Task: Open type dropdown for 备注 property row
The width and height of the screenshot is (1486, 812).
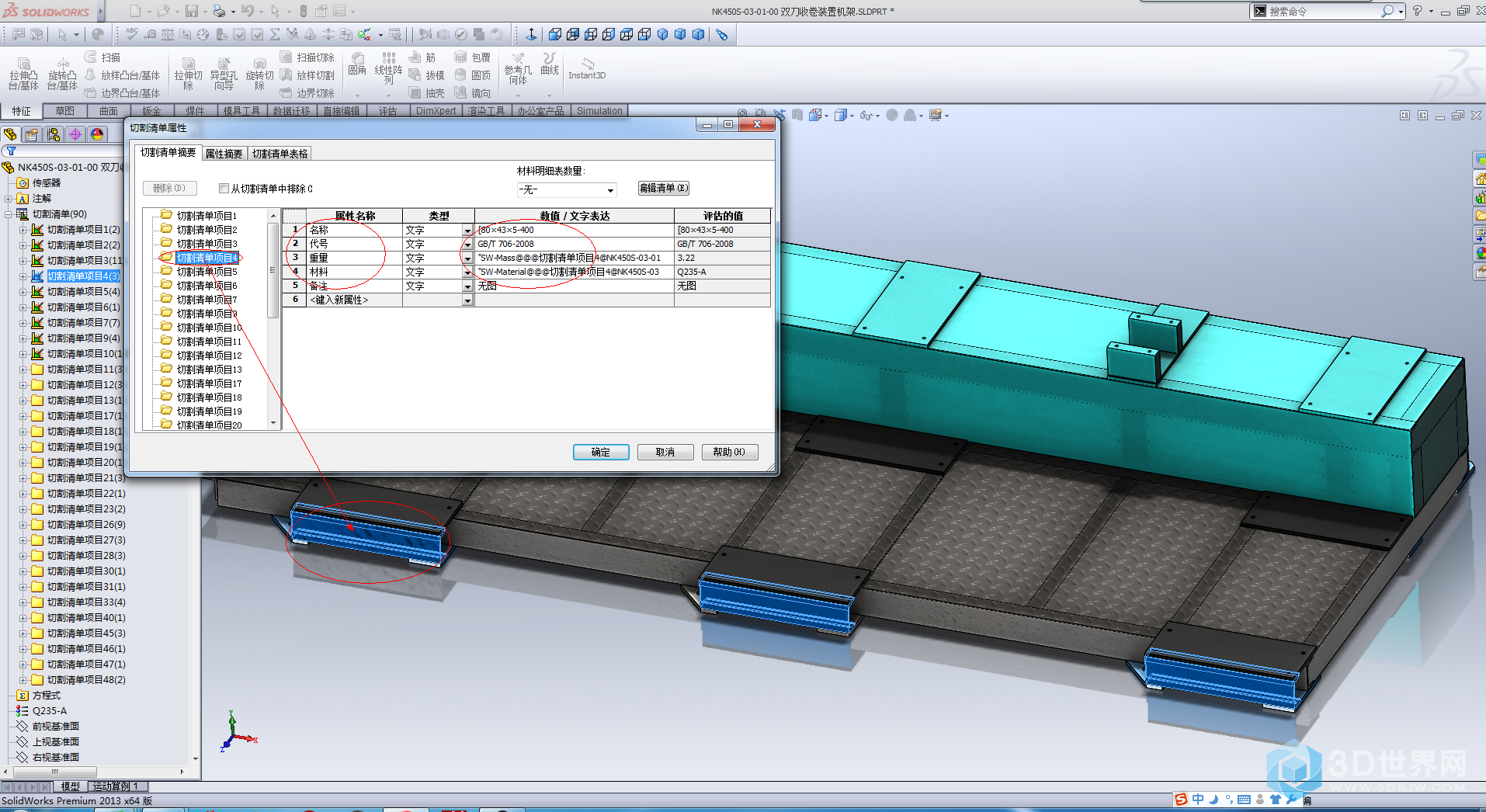Action: coord(467,286)
